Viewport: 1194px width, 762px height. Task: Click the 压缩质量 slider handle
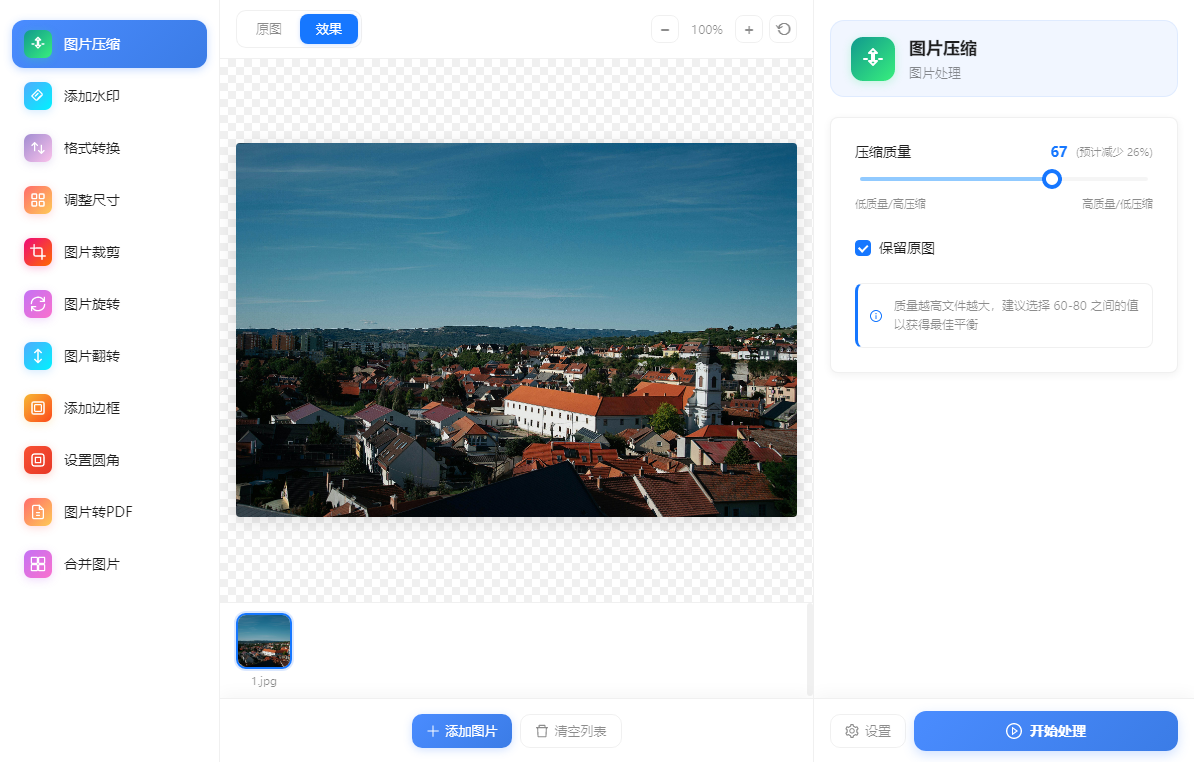pyautogui.click(x=1052, y=179)
